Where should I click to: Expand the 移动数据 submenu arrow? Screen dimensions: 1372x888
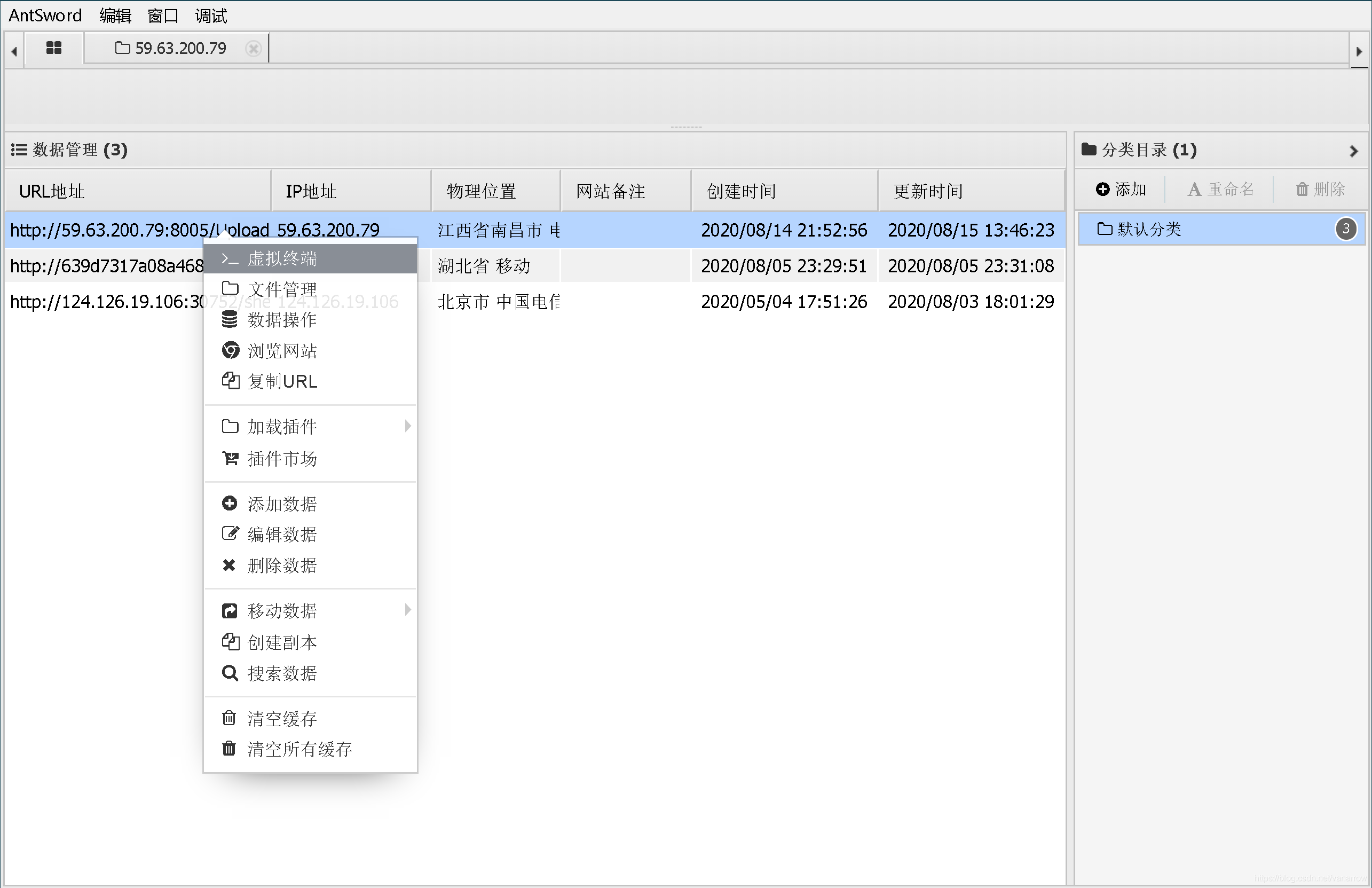click(407, 610)
